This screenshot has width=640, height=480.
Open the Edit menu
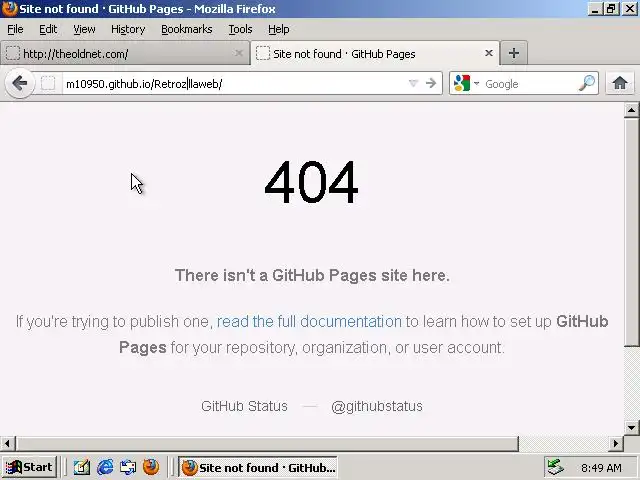pyautogui.click(x=48, y=29)
